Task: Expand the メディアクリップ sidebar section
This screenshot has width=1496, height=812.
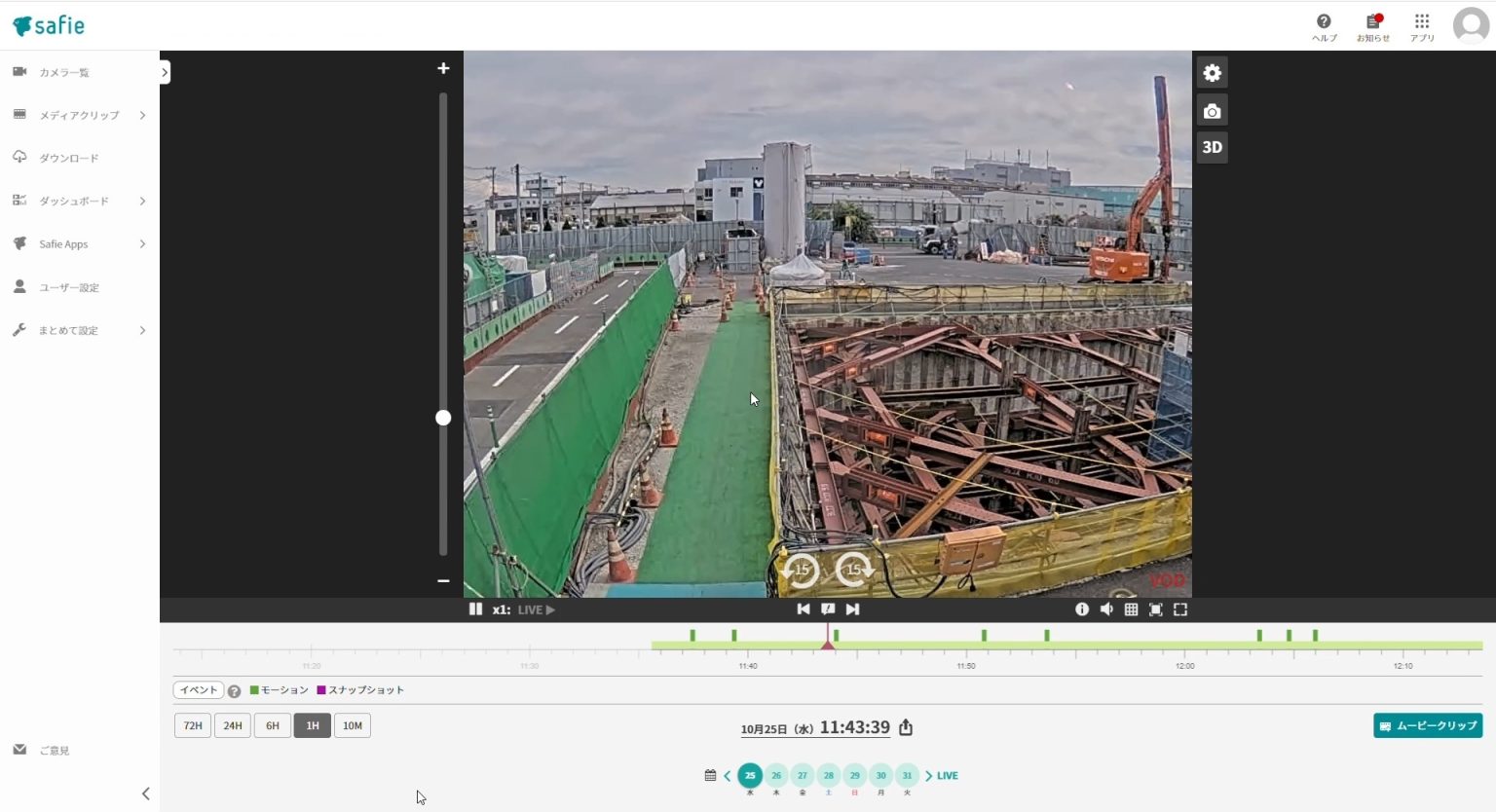Action: point(78,115)
